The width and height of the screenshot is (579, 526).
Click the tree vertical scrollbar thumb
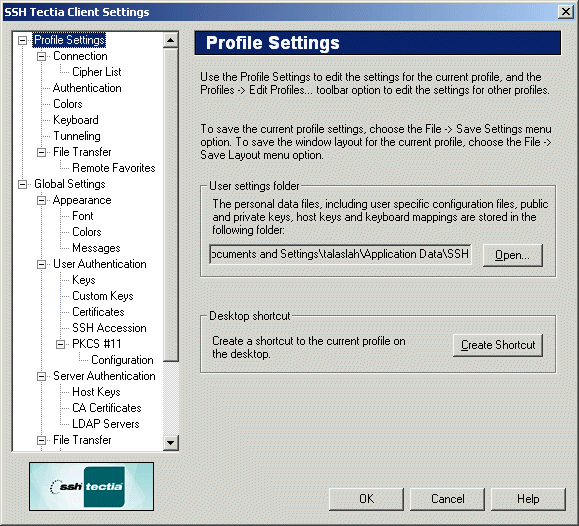pyautogui.click(x=171, y=205)
